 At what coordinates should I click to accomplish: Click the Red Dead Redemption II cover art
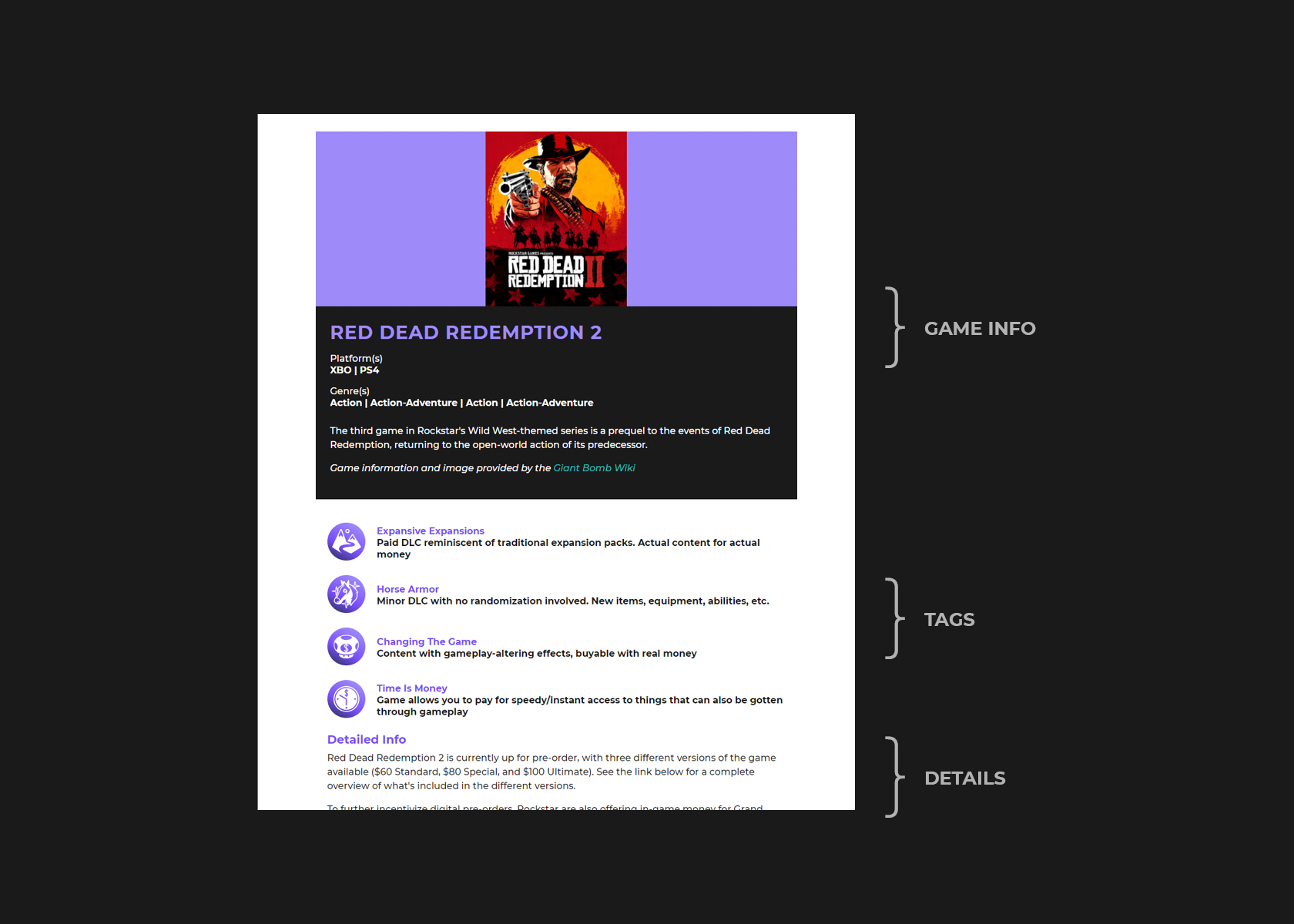556,219
